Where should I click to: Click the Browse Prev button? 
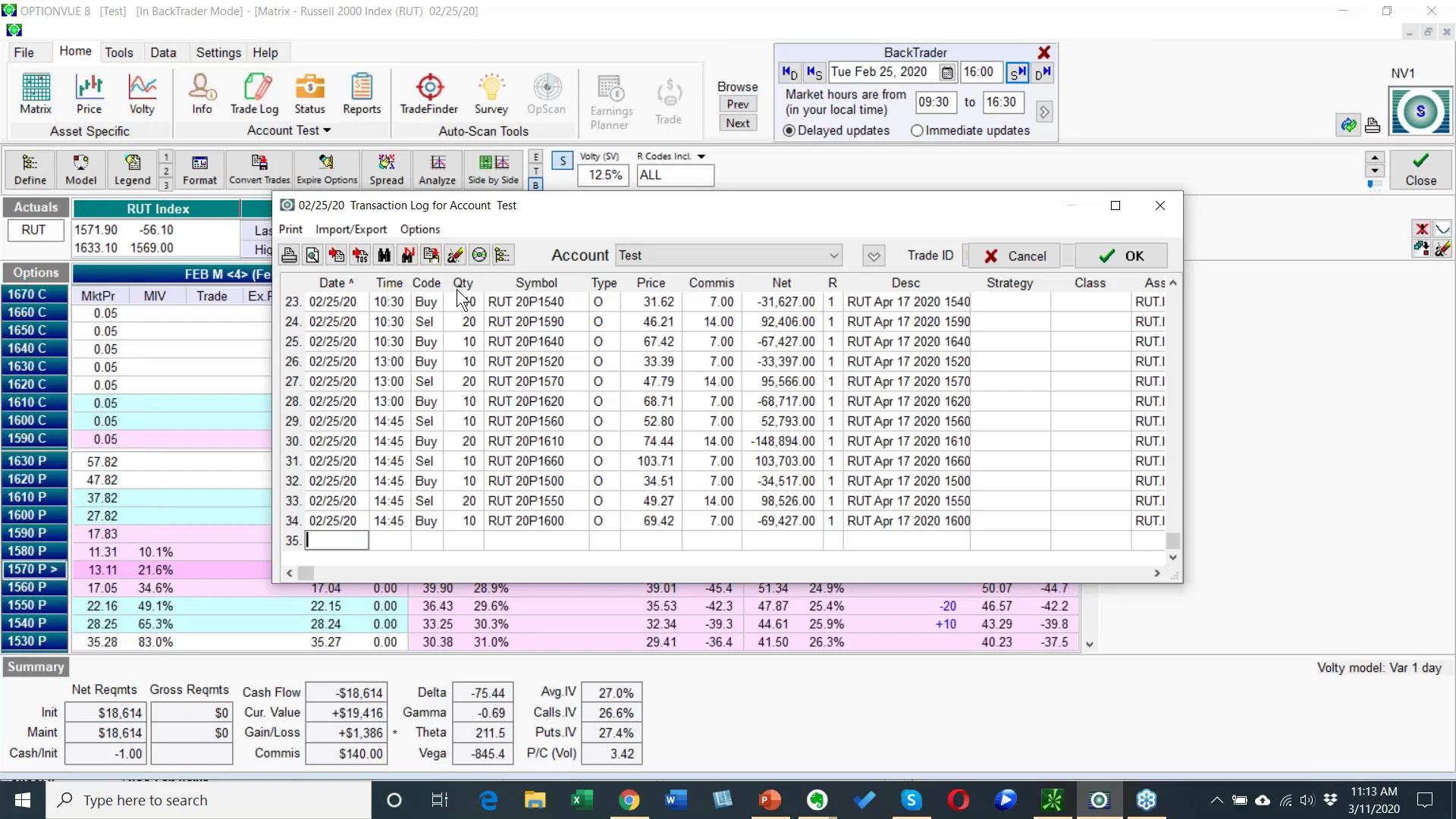pyautogui.click(x=738, y=105)
